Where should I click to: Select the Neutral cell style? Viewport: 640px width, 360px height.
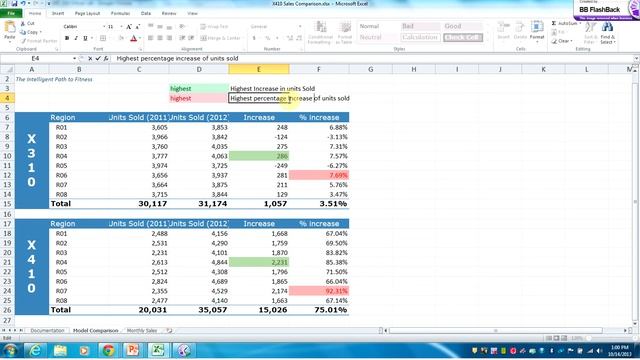[x=378, y=37]
